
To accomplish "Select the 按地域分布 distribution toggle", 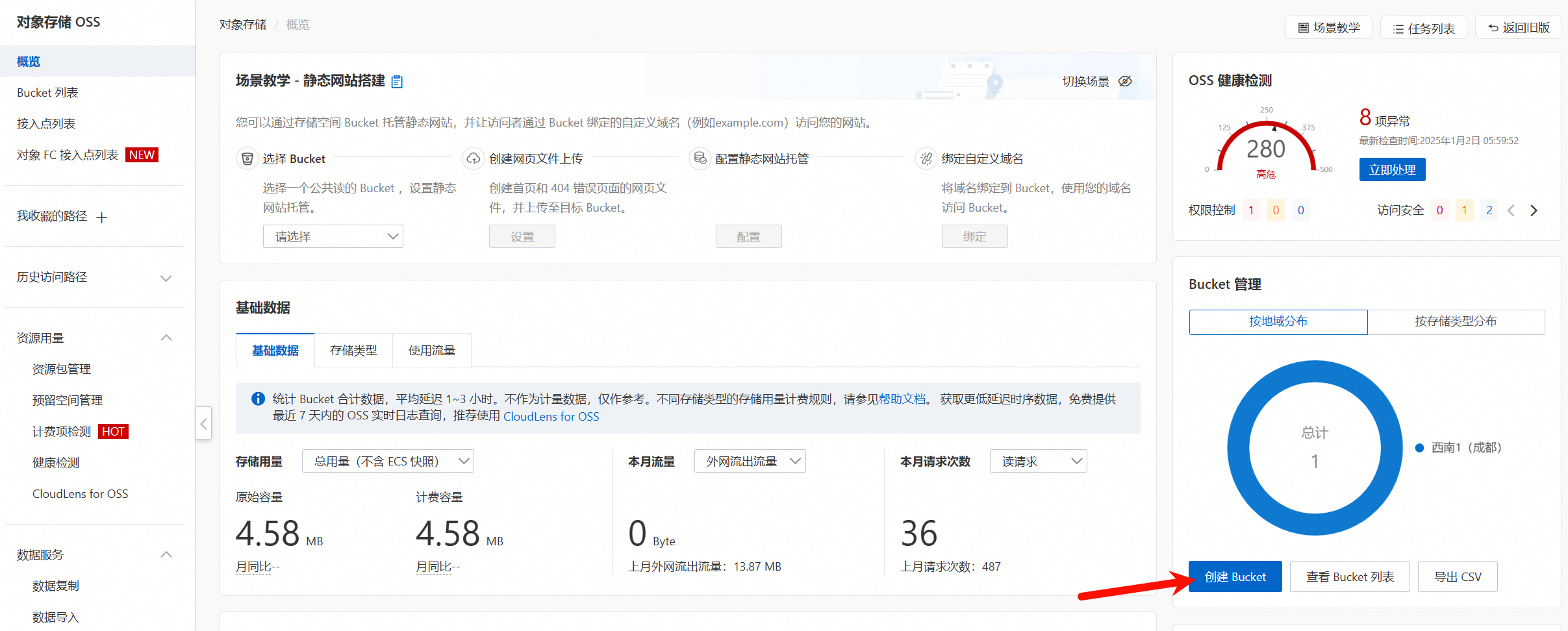I will pyautogui.click(x=1278, y=321).
